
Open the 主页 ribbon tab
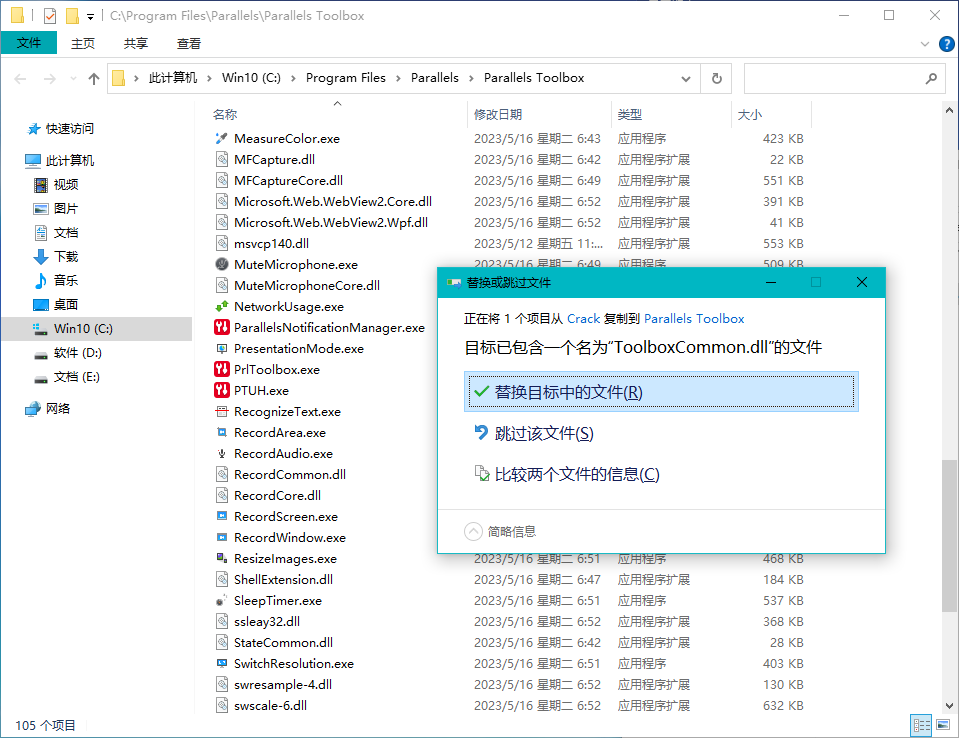[x=83, y=43]
